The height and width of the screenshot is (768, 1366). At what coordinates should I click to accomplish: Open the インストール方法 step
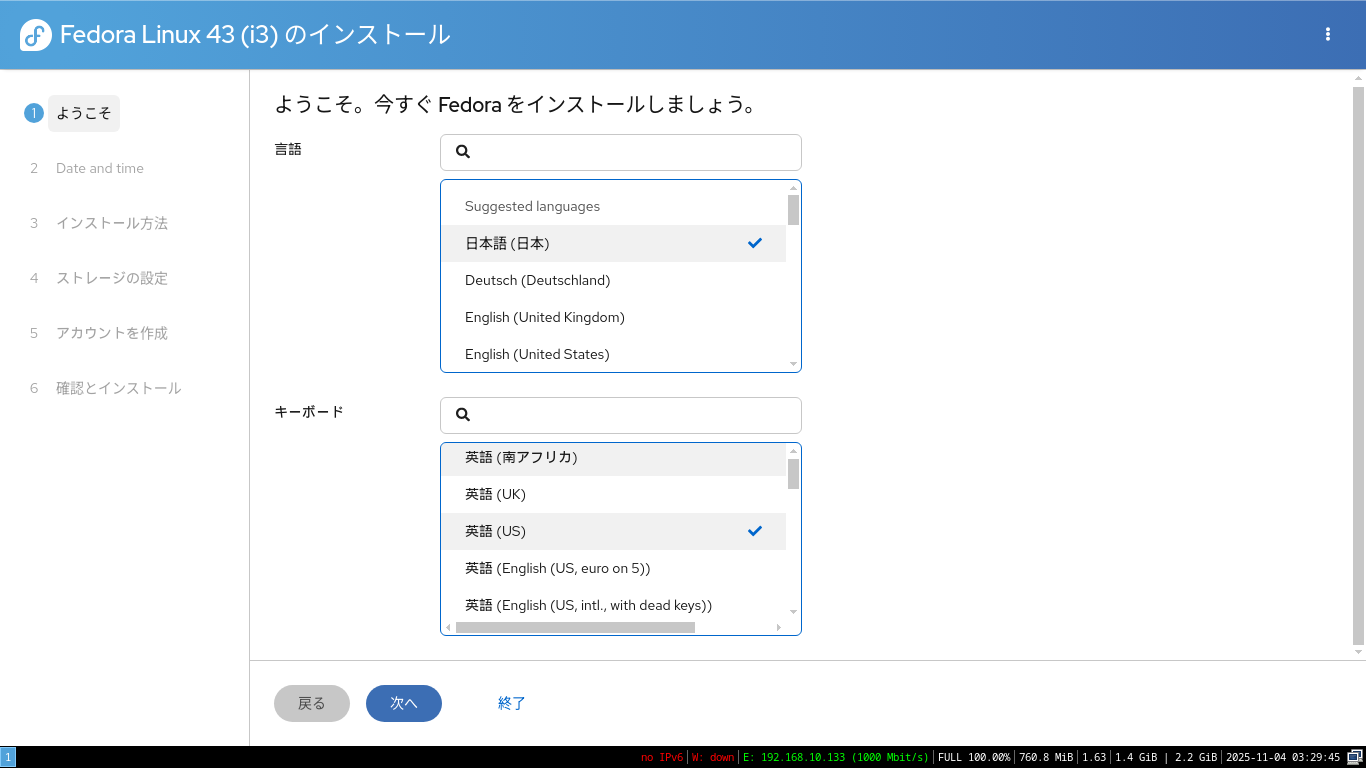click(x=112, y=223)
